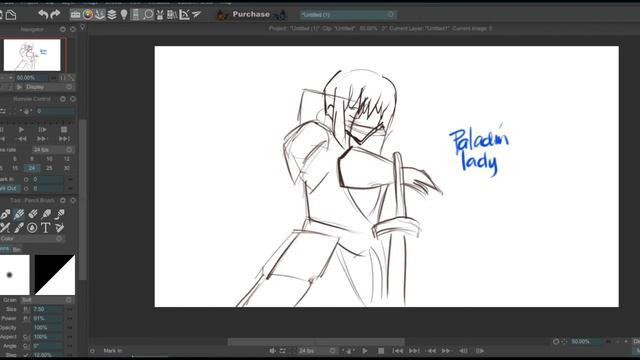
Task: Click the Navigator thumbnail preview
Action: coord(32,55)
